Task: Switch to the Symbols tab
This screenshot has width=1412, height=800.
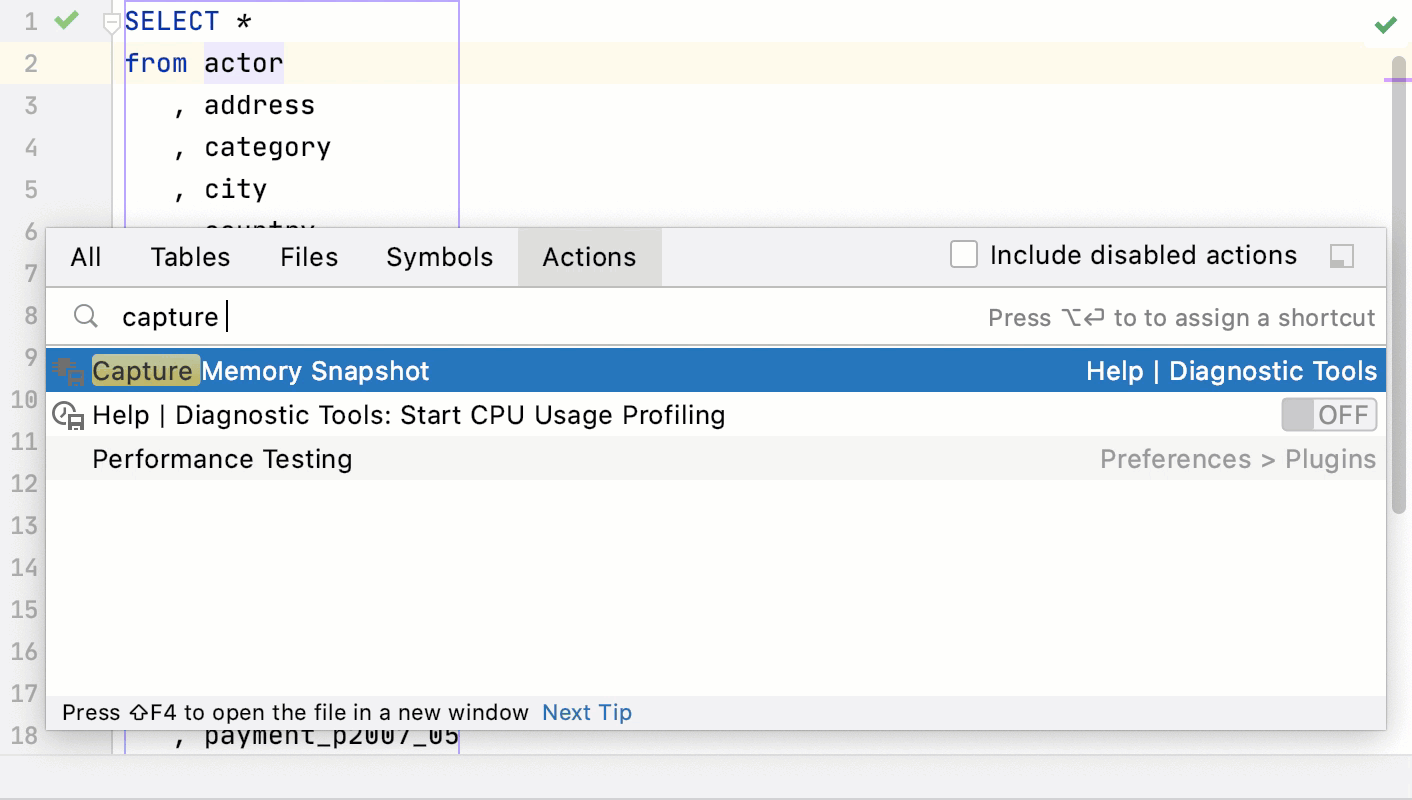Action: pos(439,257)
